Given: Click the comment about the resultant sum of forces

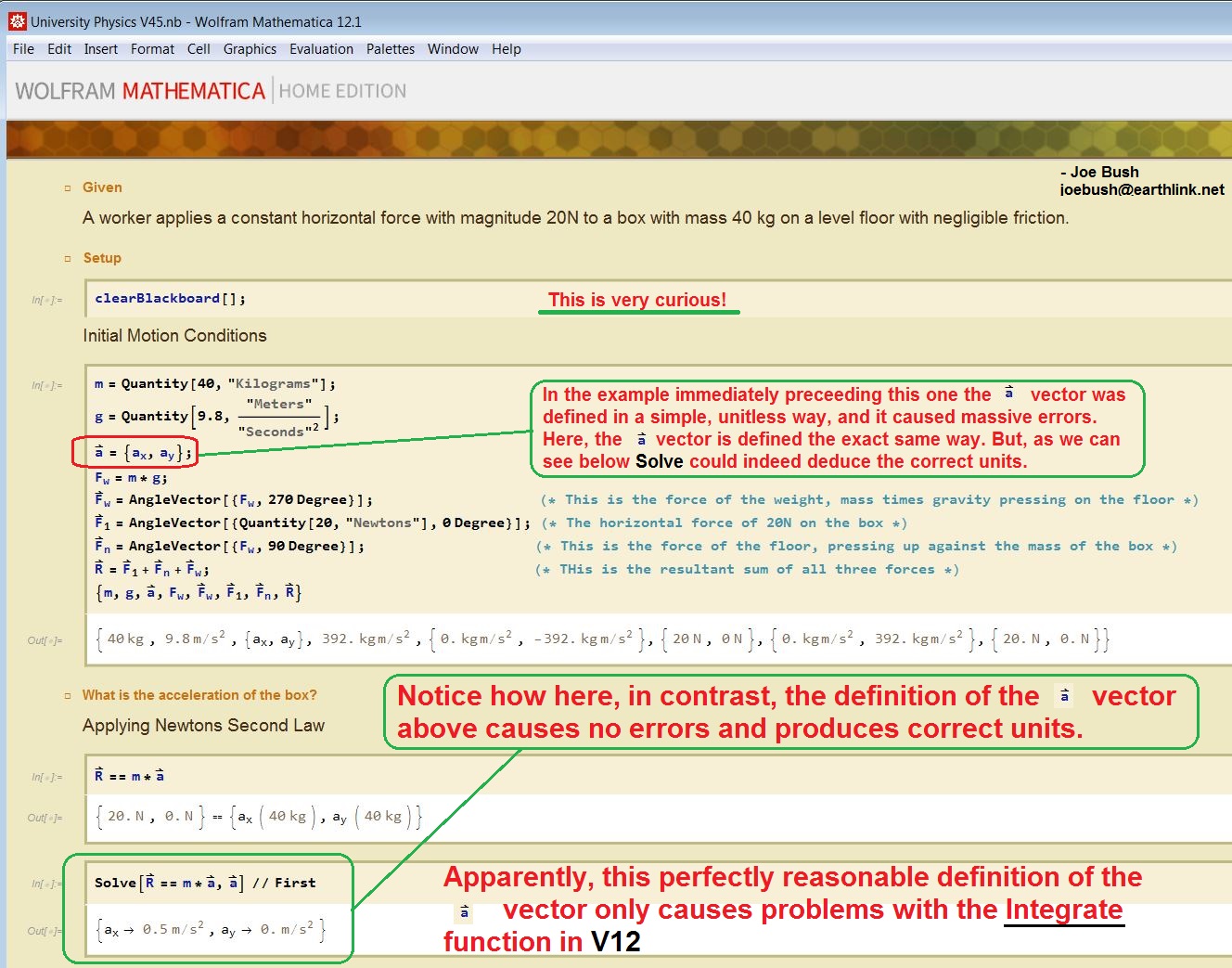Looking at the screenshot, I should (x=747, y=569).
